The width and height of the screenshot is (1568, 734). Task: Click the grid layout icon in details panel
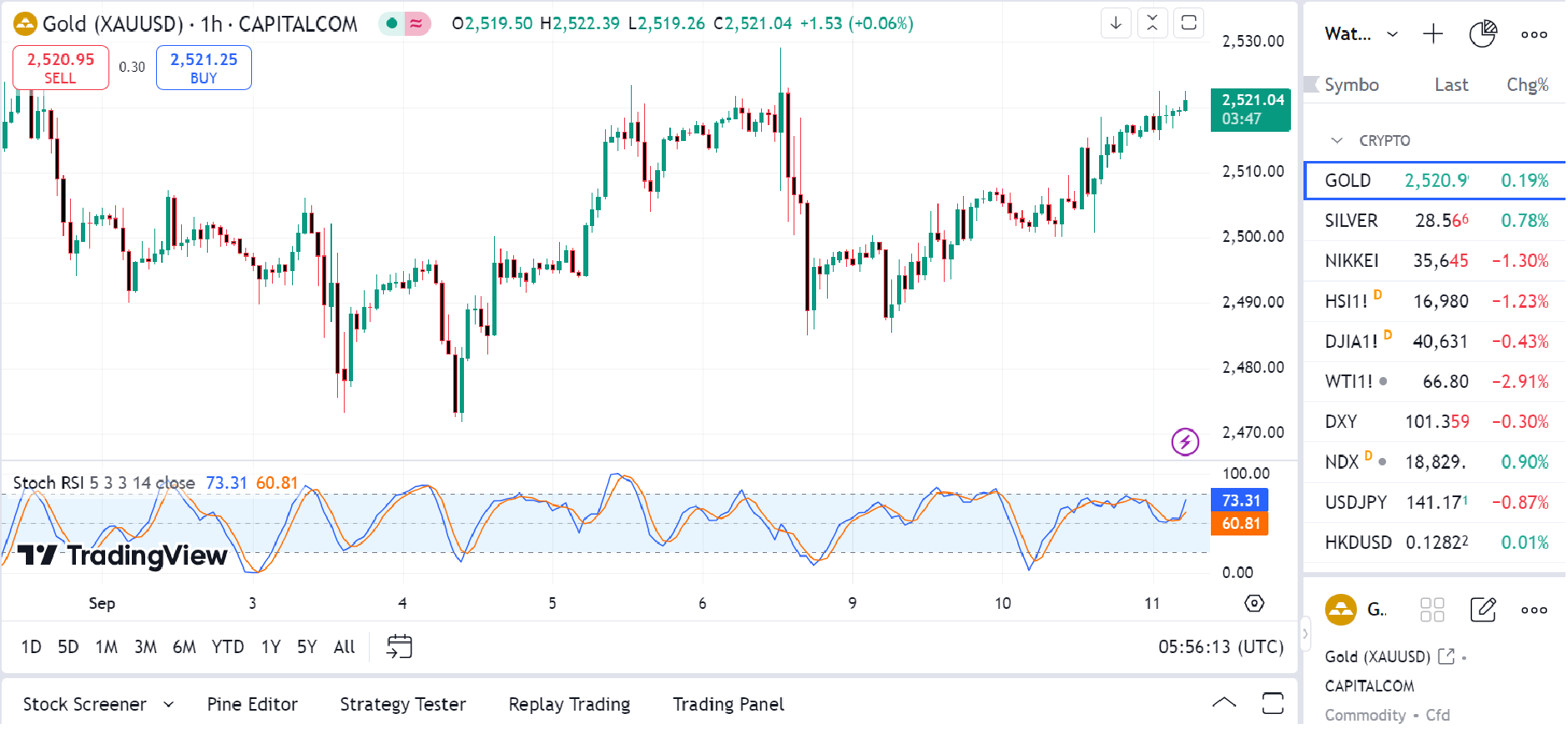click(1432, 610)
